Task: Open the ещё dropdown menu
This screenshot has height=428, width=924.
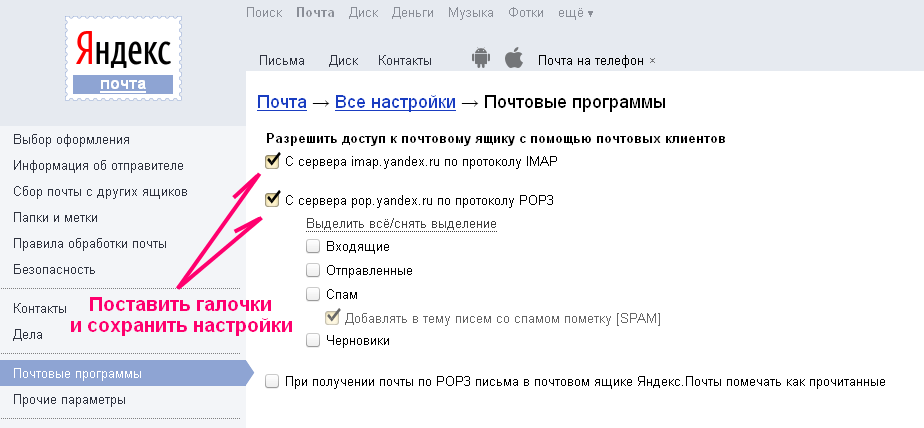Action: (575, 13)
